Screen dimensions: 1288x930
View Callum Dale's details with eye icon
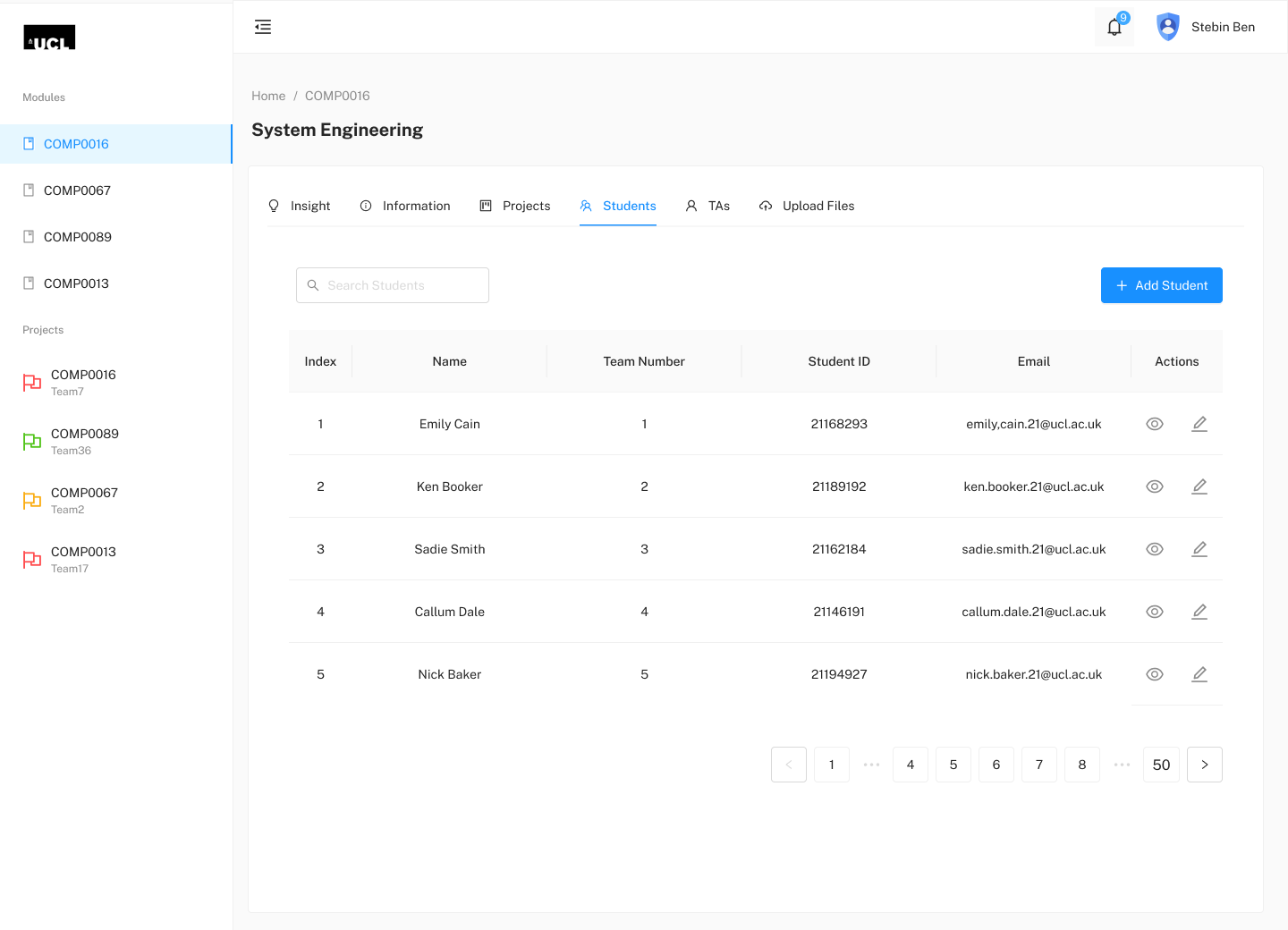tap(1155, 612)
